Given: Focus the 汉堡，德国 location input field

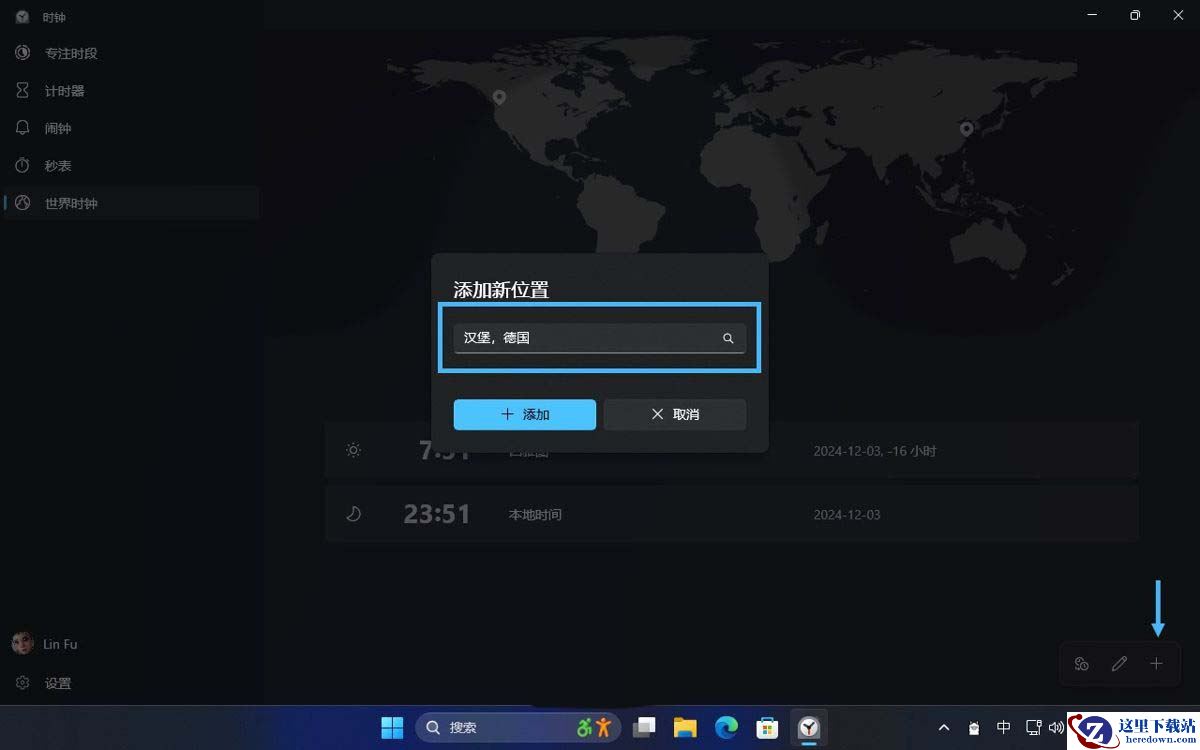Looking at the screenshot, I should coord(599,338).
